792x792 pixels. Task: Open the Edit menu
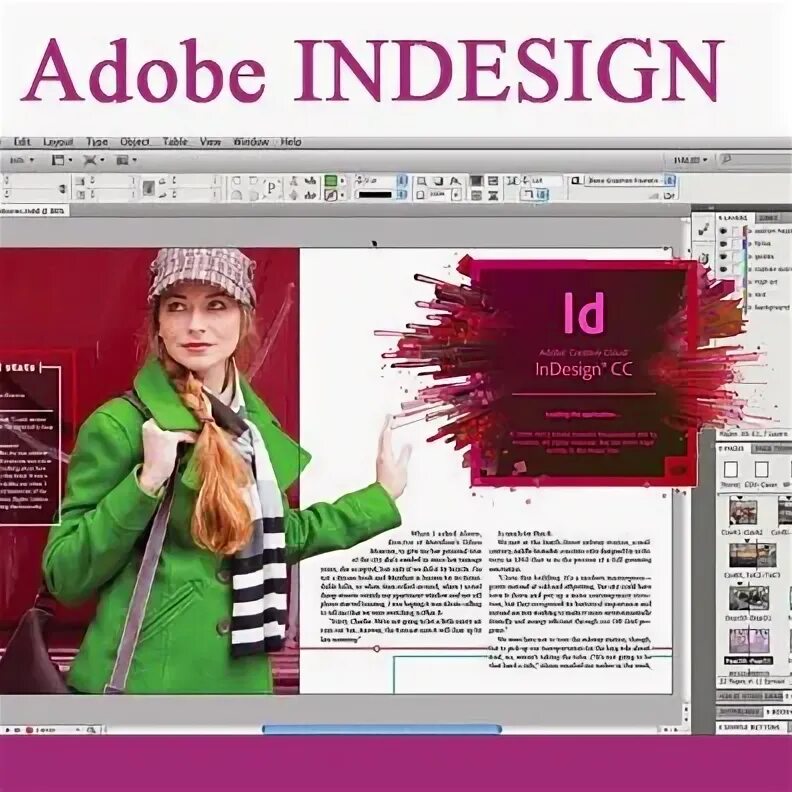pos(22,142)
